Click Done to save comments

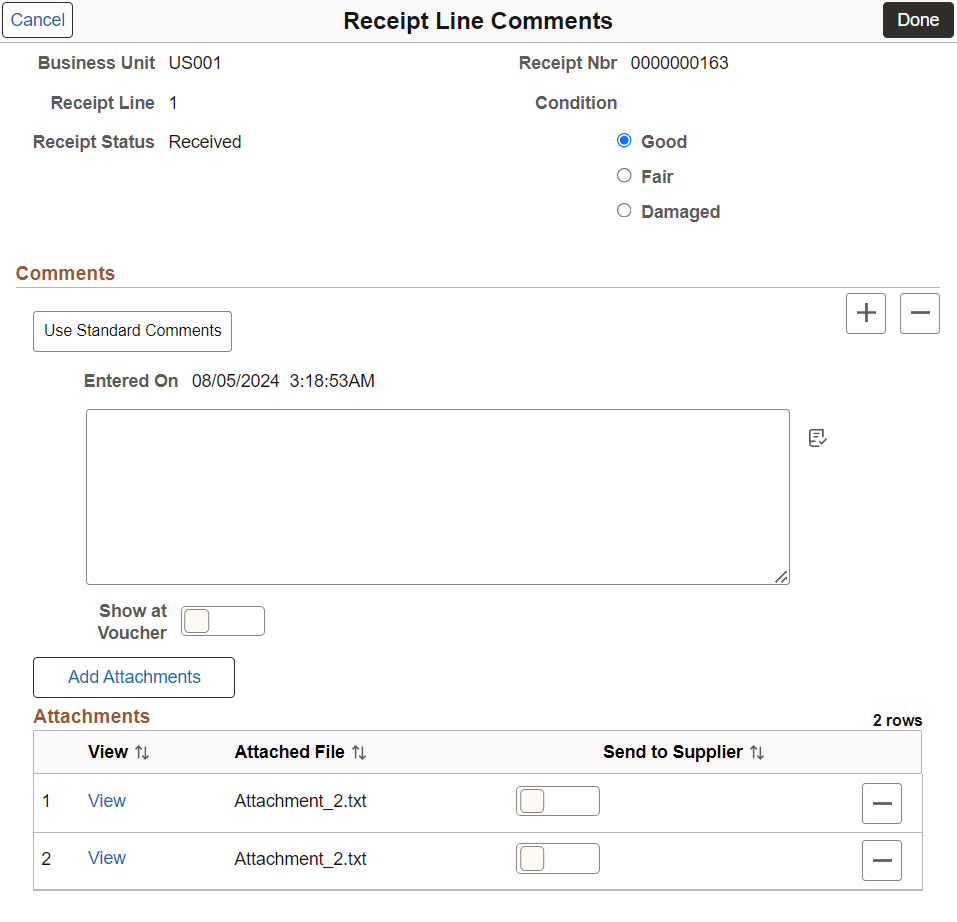click(x=917, y=20)
